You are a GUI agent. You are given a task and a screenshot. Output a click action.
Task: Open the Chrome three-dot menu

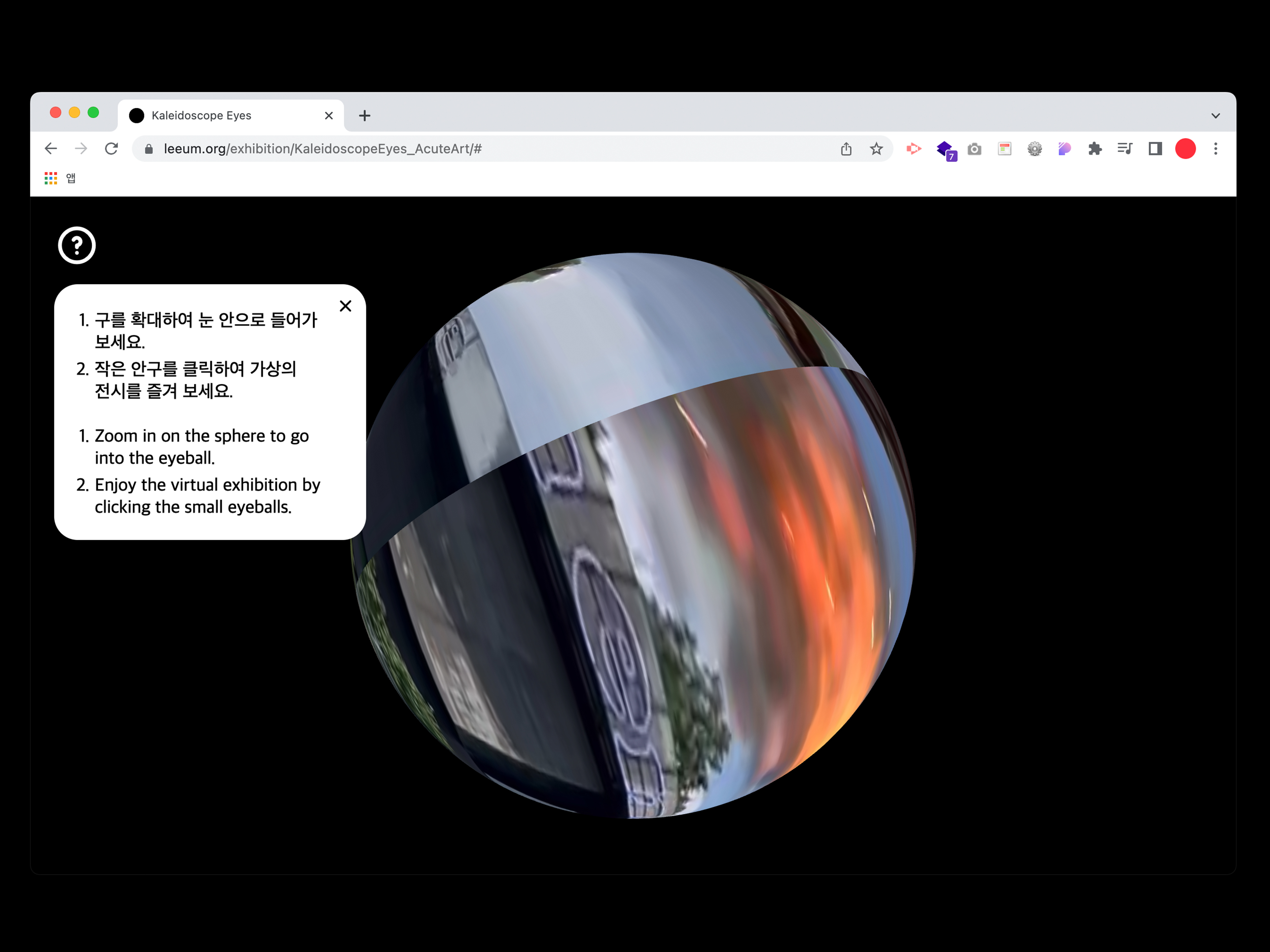point(1215,149)
